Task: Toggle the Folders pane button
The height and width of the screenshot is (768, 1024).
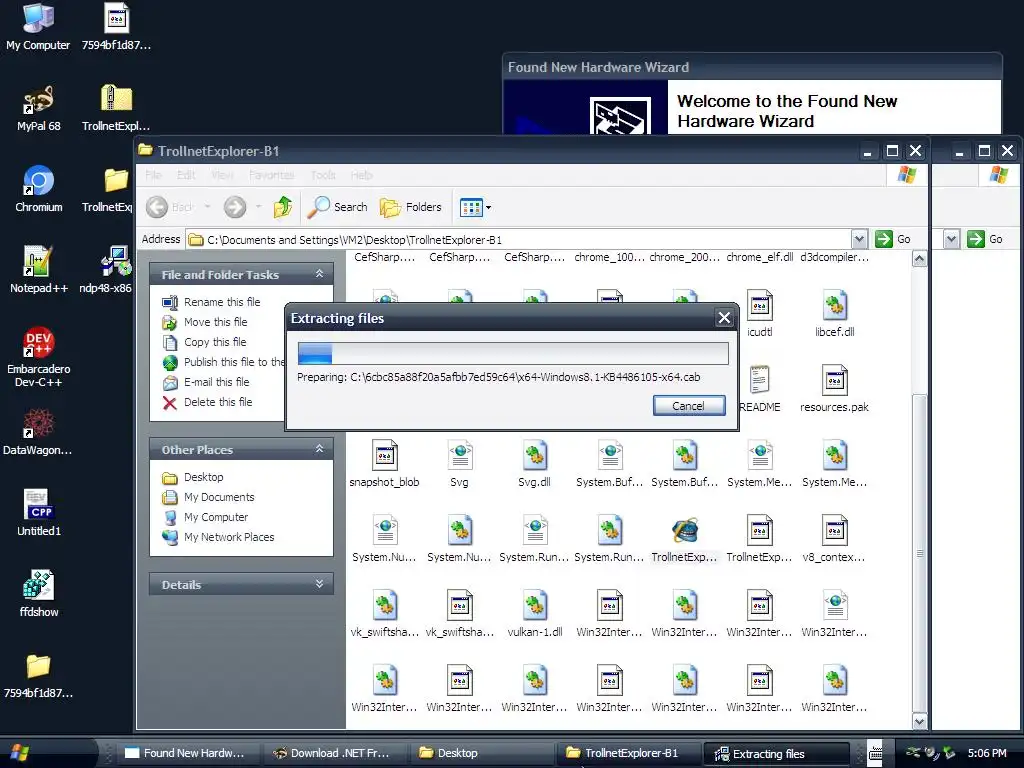Action: click(411, 207)
